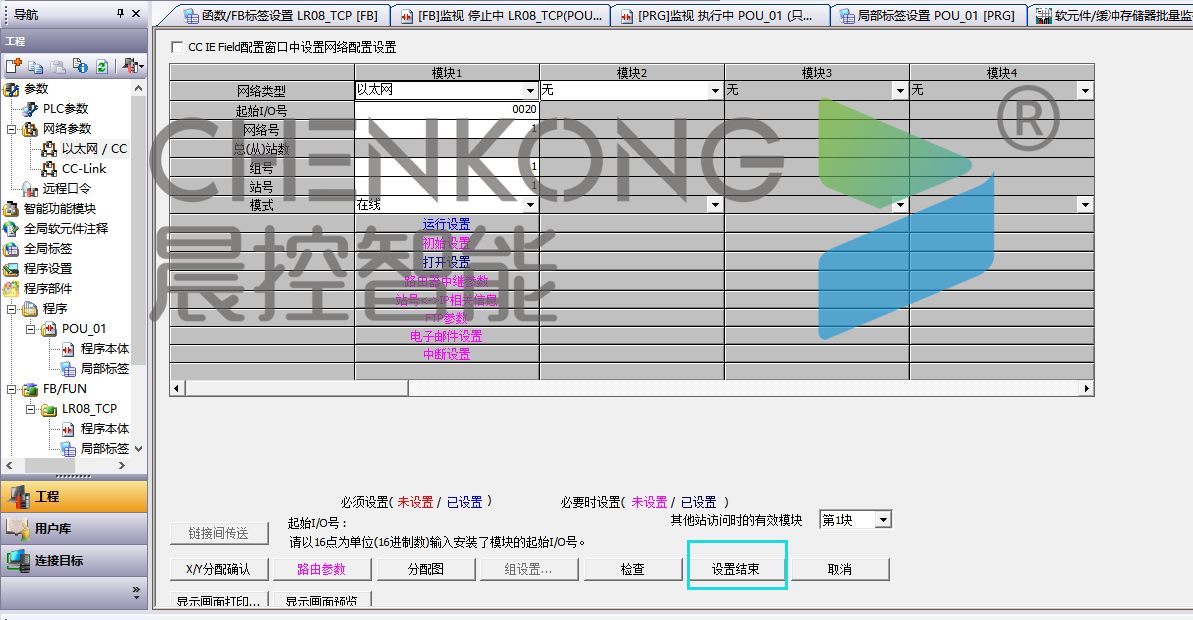Click the paste icon in navigation toolbar
Screen dimensions: 1193x620
(58, 66)
